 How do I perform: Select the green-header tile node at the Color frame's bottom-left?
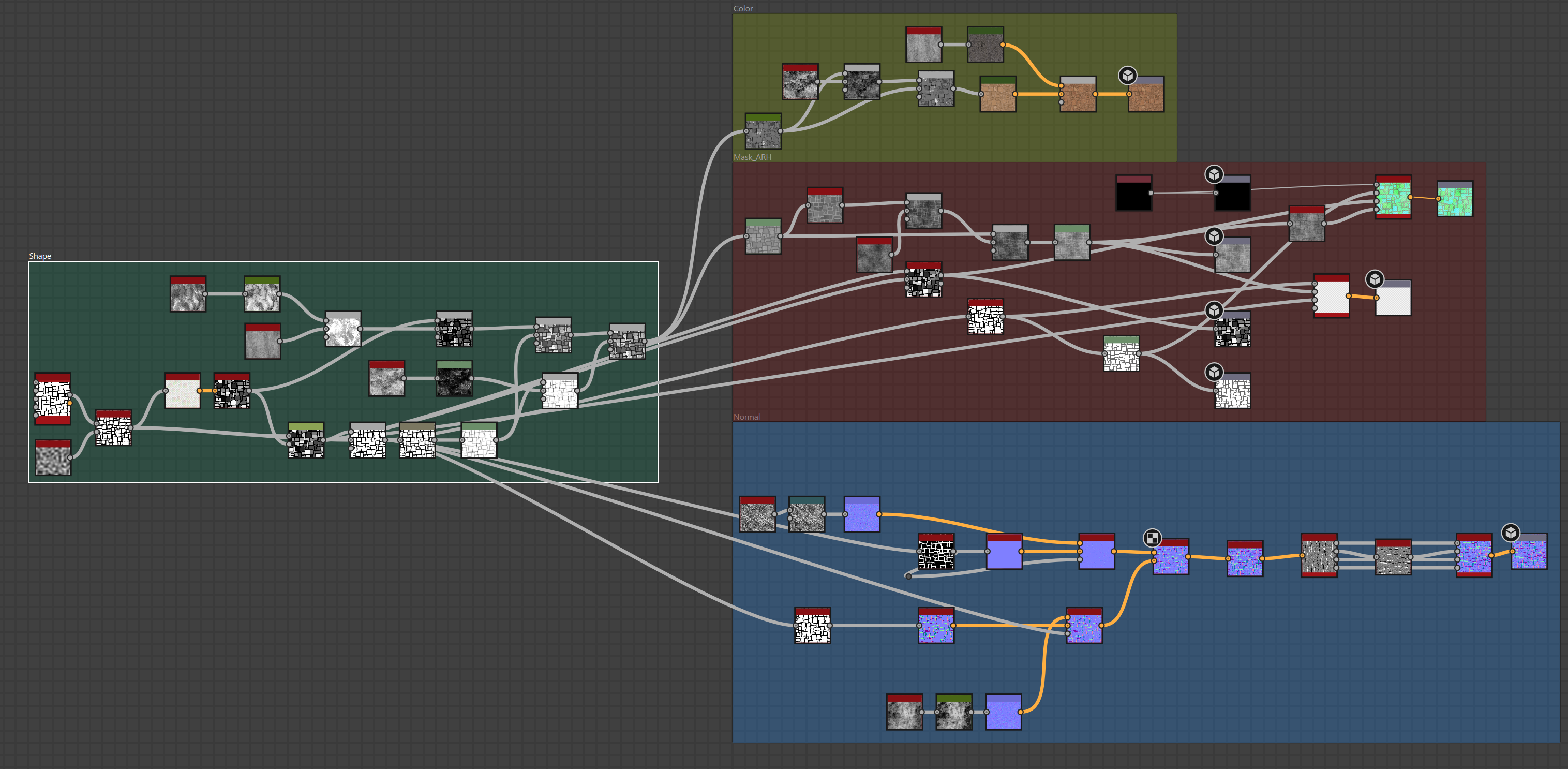click(763, 131)
